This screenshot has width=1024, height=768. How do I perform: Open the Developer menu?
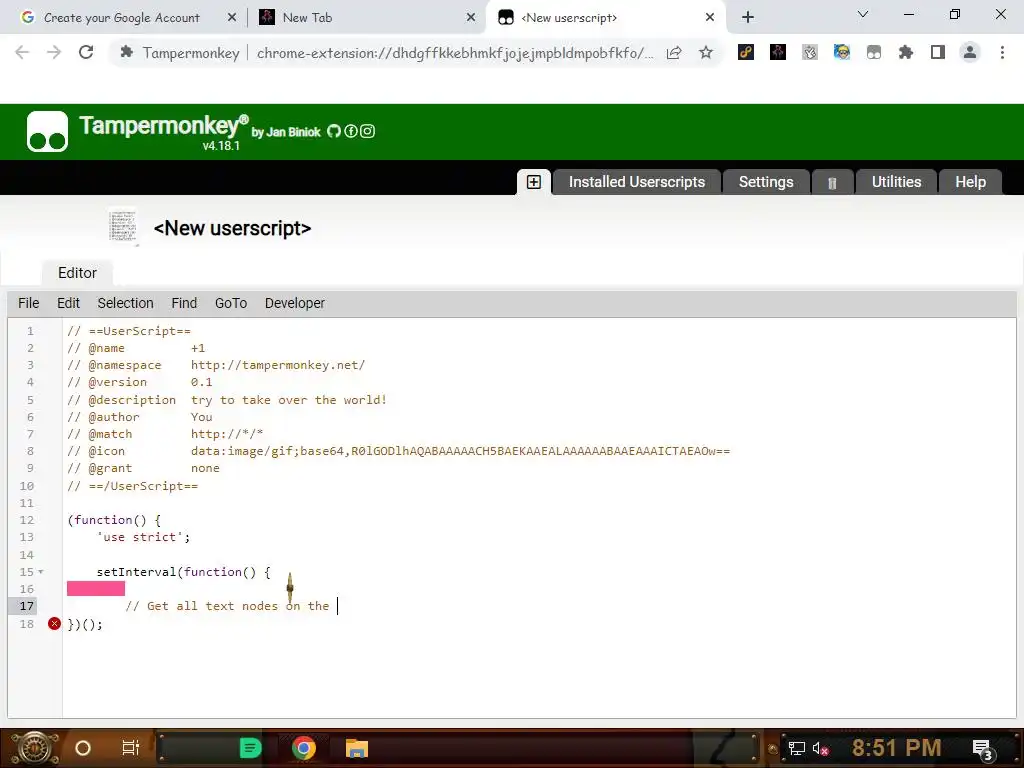point(295,303)
